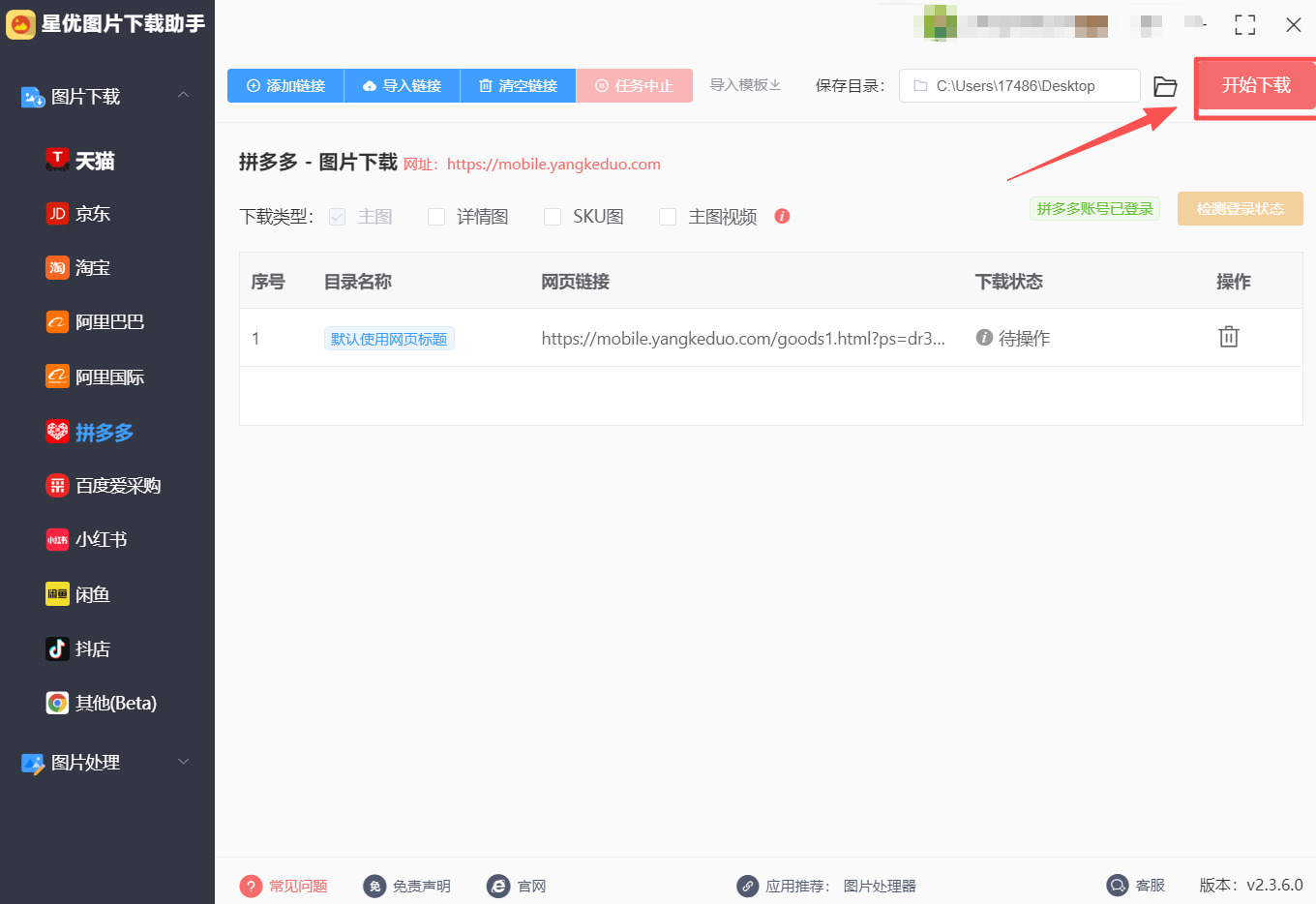Screen dimensions: 1316x904
Task: Click the save directory path field
Action: point(1019,85)
